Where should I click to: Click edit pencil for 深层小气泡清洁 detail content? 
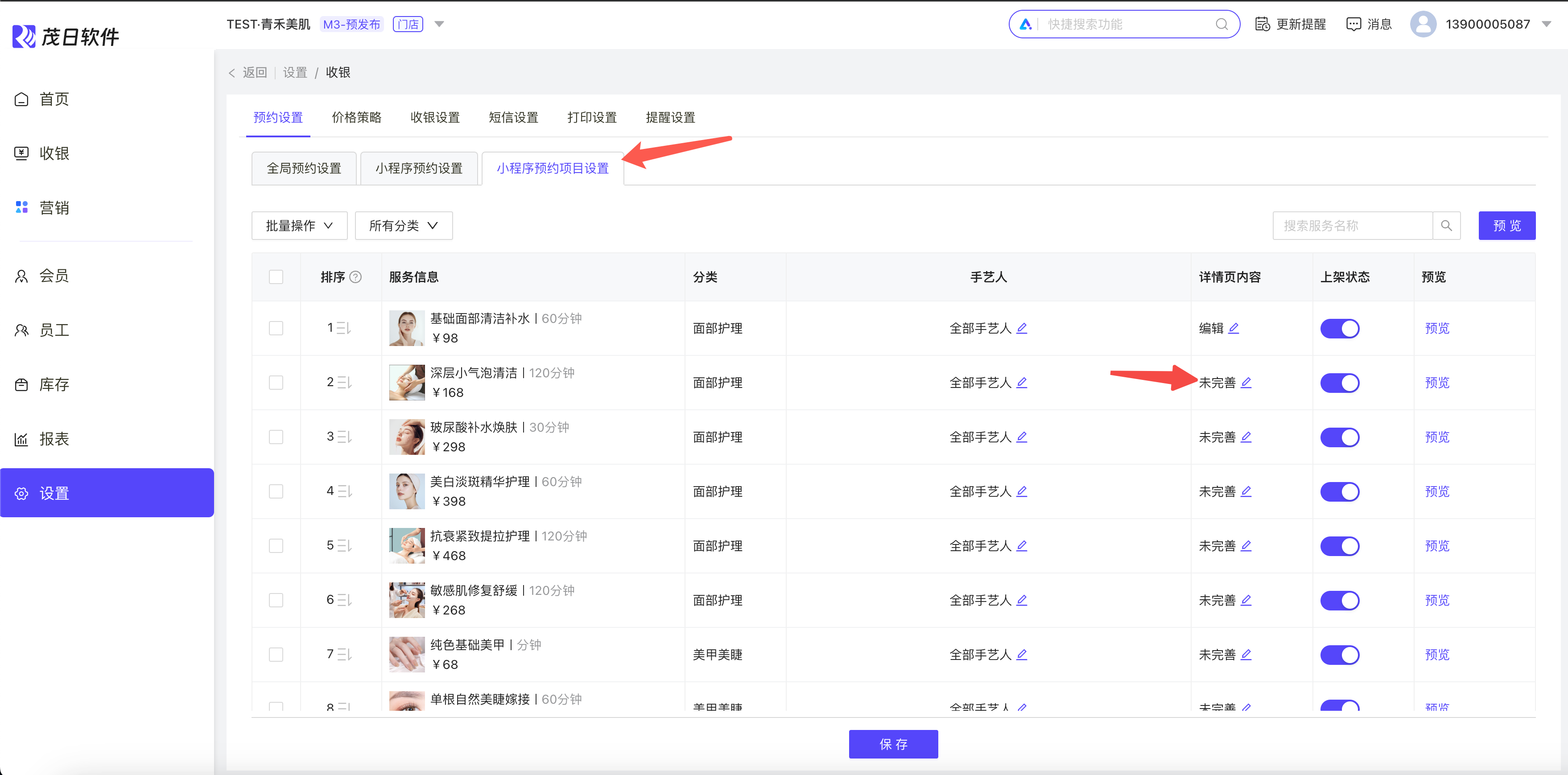(1246, 382)
